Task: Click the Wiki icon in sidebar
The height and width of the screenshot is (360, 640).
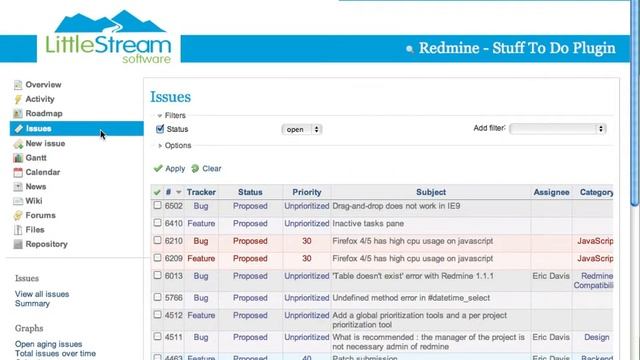Action: point(18,201)
